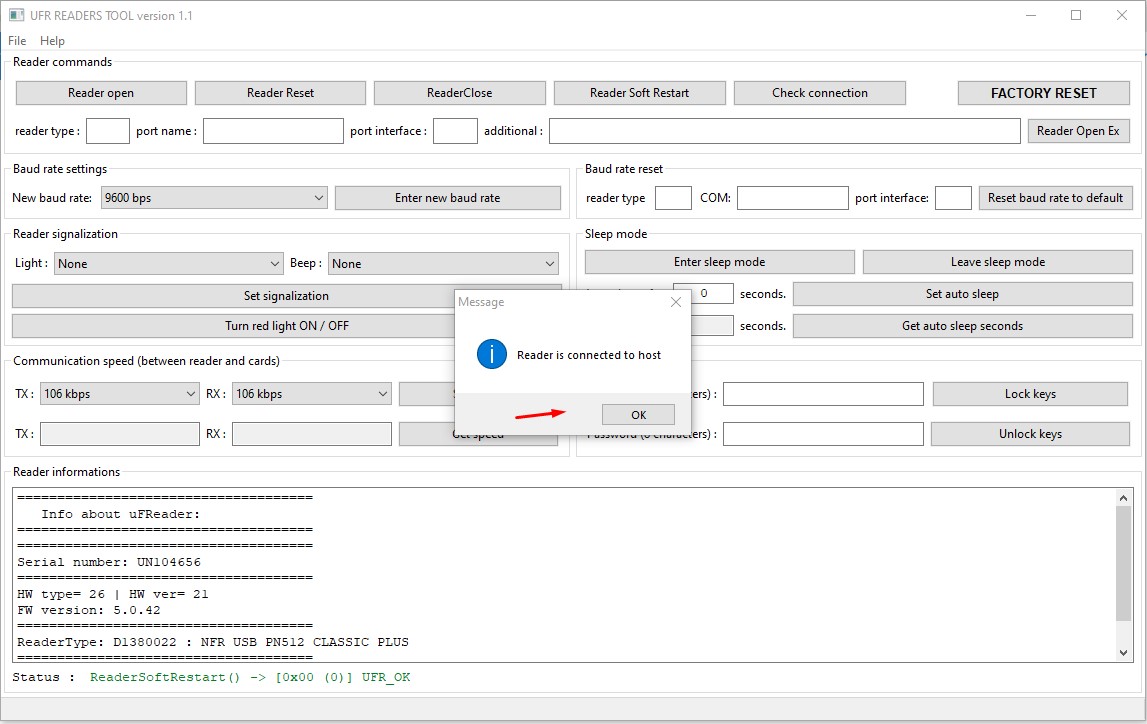Click the UFR Readers Tool title bar icon
The width and height of the screenshot is (1147, 724).
click(16, 15)
